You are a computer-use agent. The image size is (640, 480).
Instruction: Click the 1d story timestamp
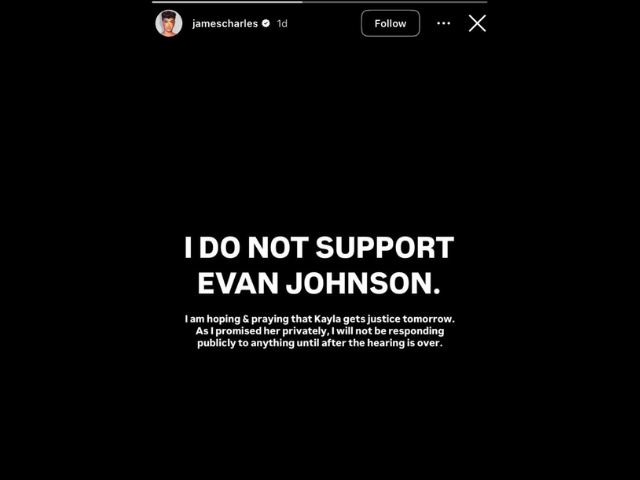pyautogui.click(x=282, y=24)
